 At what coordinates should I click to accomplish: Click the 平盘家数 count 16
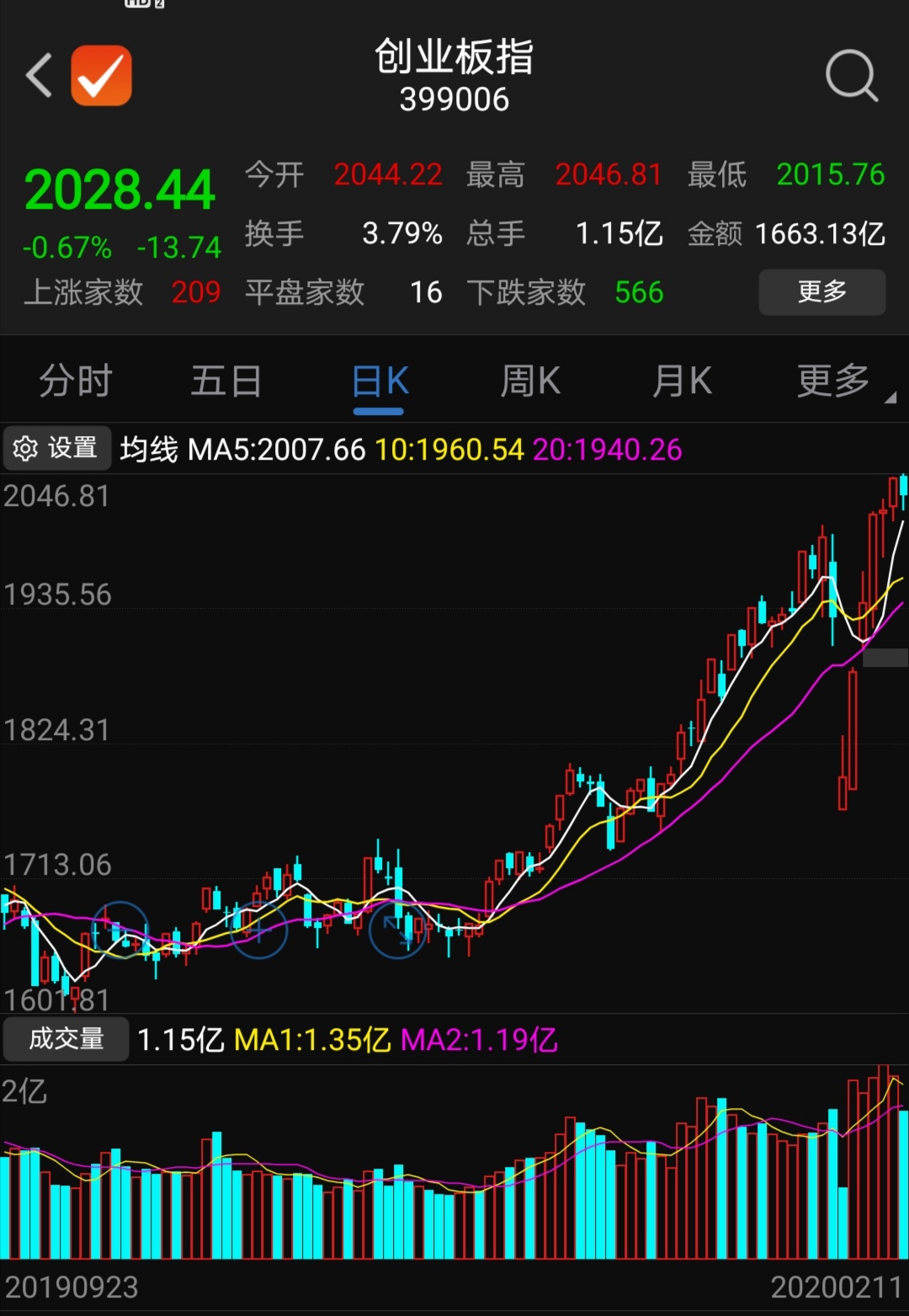(x=426, y=292)
